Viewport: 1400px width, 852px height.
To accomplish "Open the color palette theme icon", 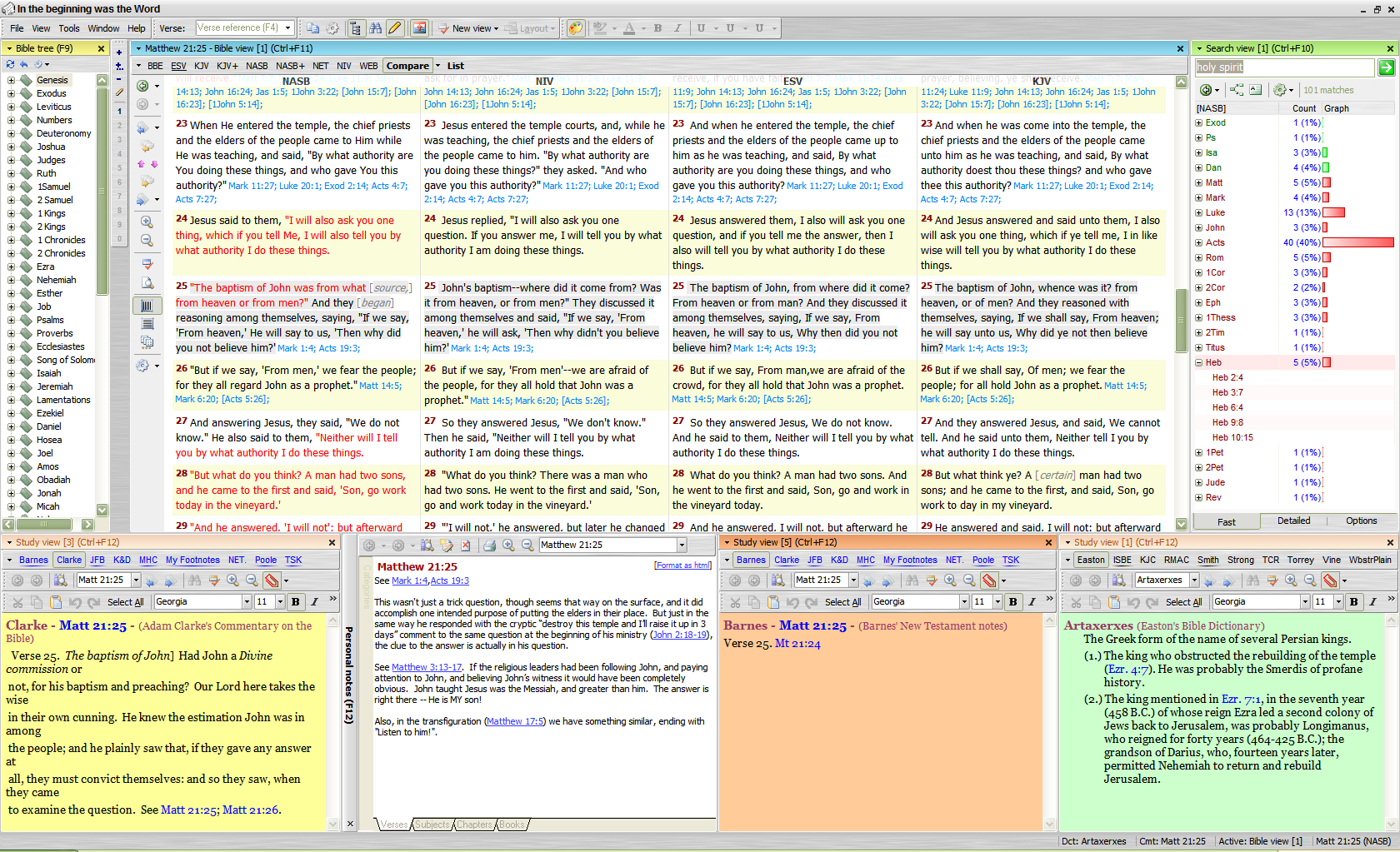I will tap(576, 28).
